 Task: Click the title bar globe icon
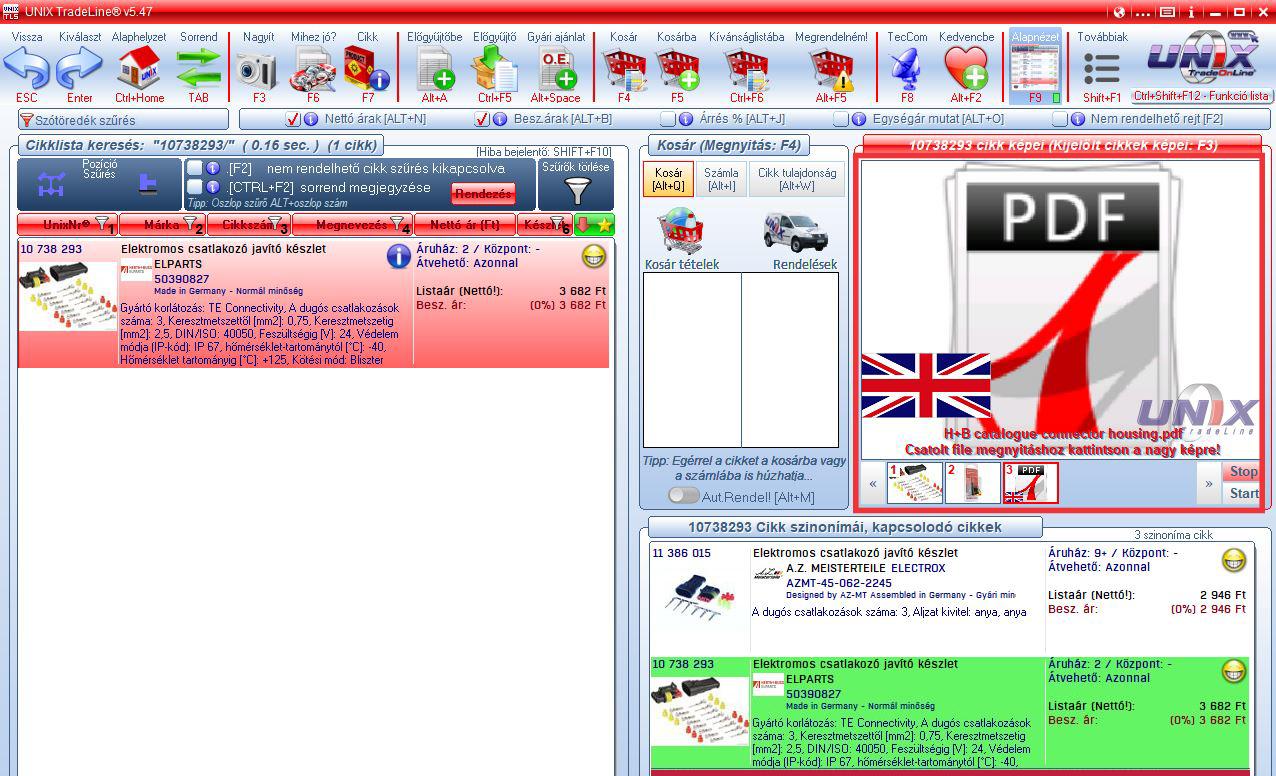(1119, 12)
